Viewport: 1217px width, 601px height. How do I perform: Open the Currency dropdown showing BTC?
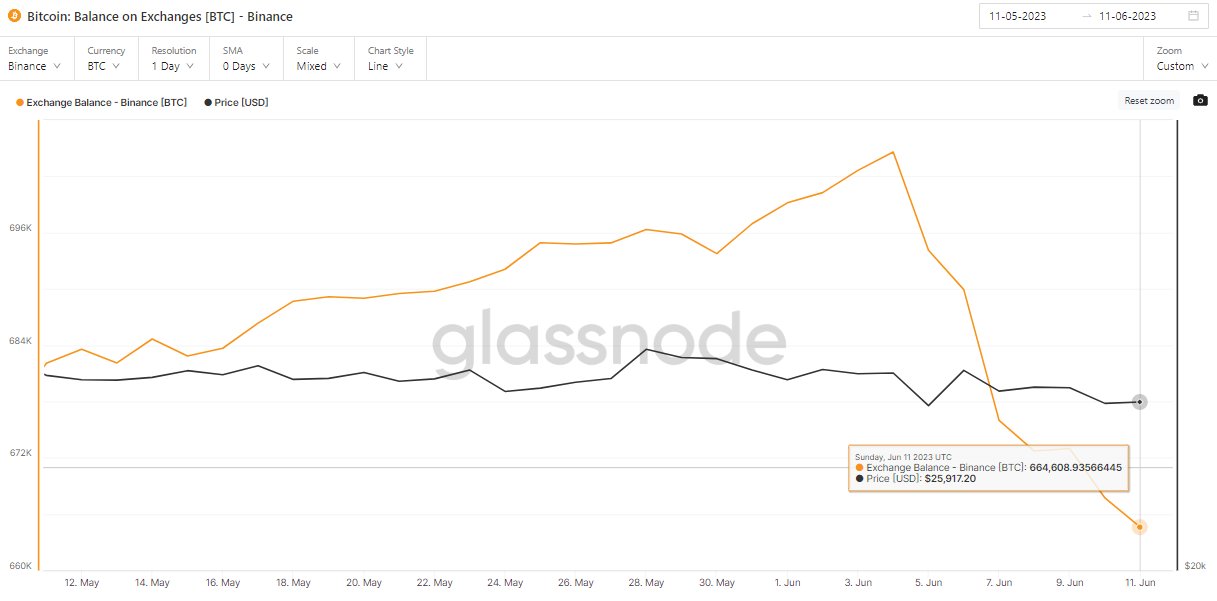(104, 66)
